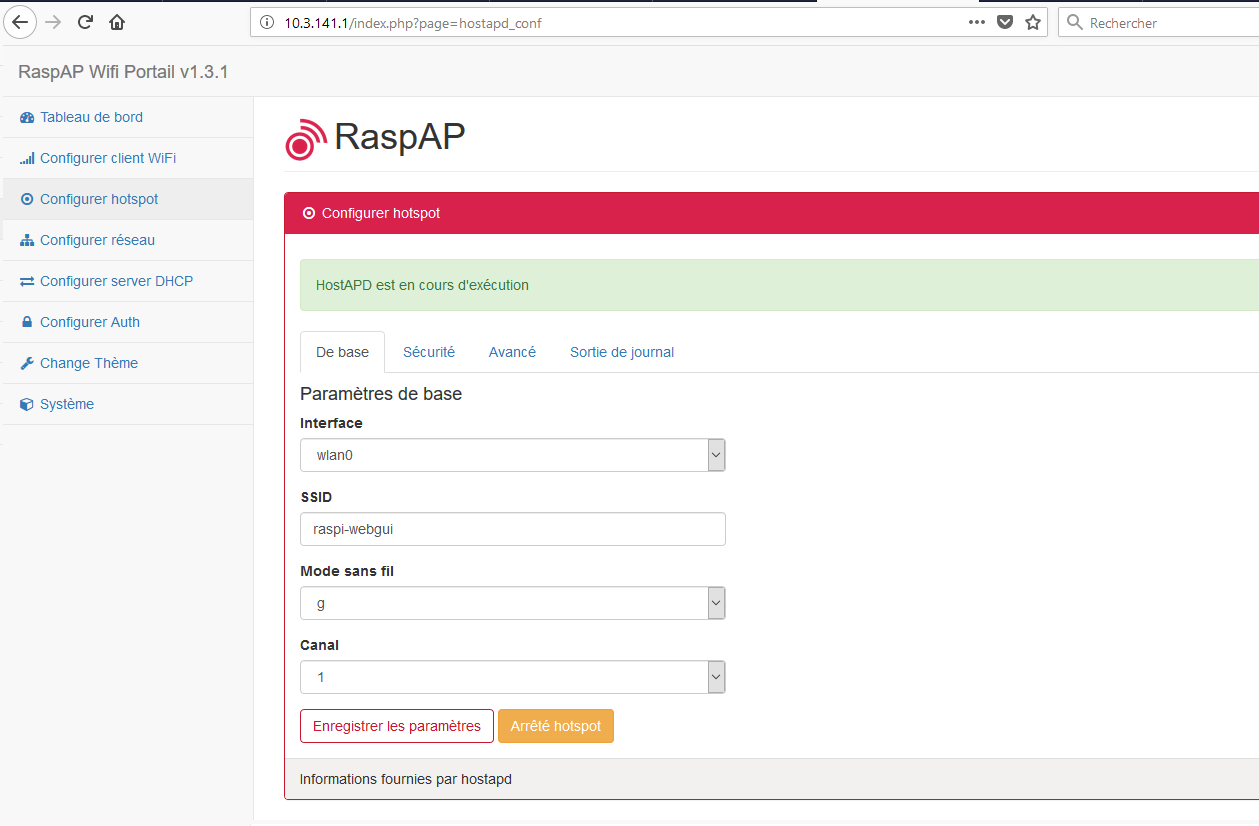Open the Interface wlan0 dropdown
Screen dimensions: 1259x826
click(513, 455)
